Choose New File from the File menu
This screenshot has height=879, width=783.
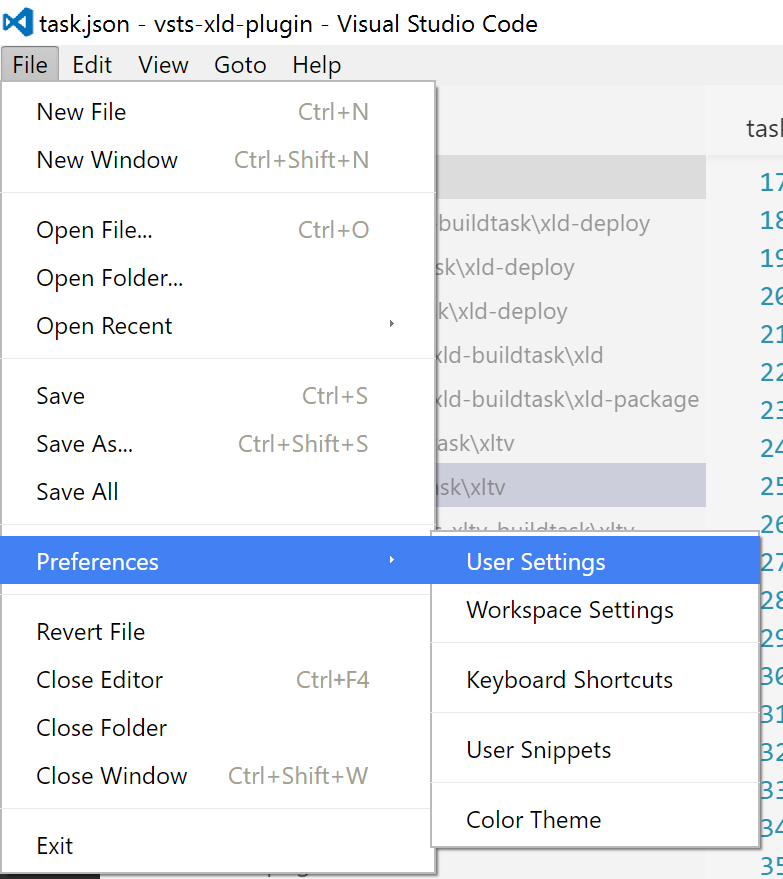click(x=218, y=112)
